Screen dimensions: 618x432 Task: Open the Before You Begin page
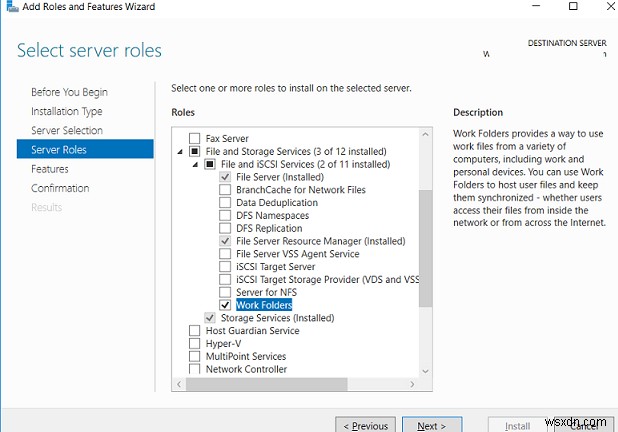coord(67,92)
